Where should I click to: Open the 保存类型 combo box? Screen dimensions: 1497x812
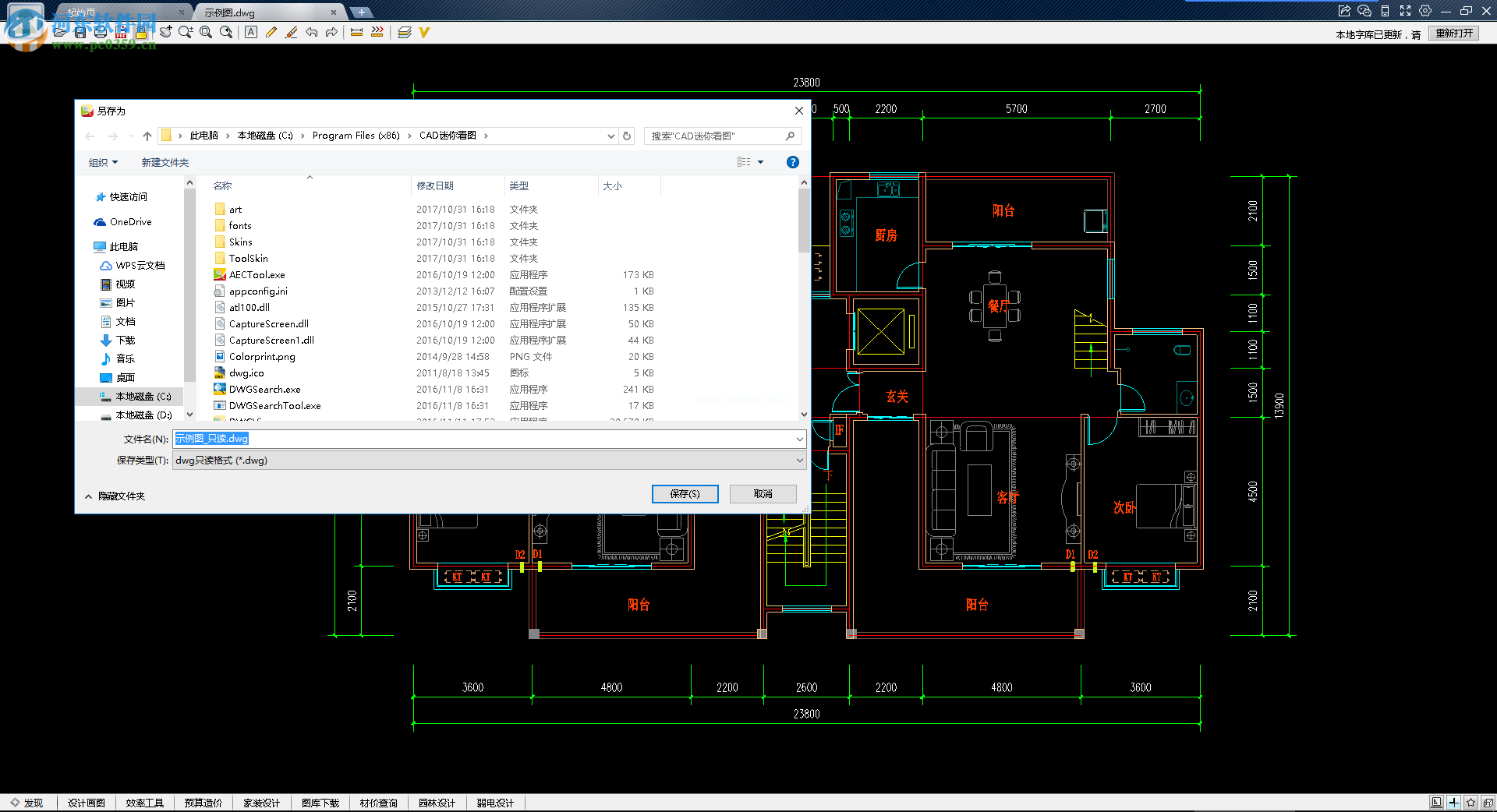pyautogui.click(x=490, y=461)
